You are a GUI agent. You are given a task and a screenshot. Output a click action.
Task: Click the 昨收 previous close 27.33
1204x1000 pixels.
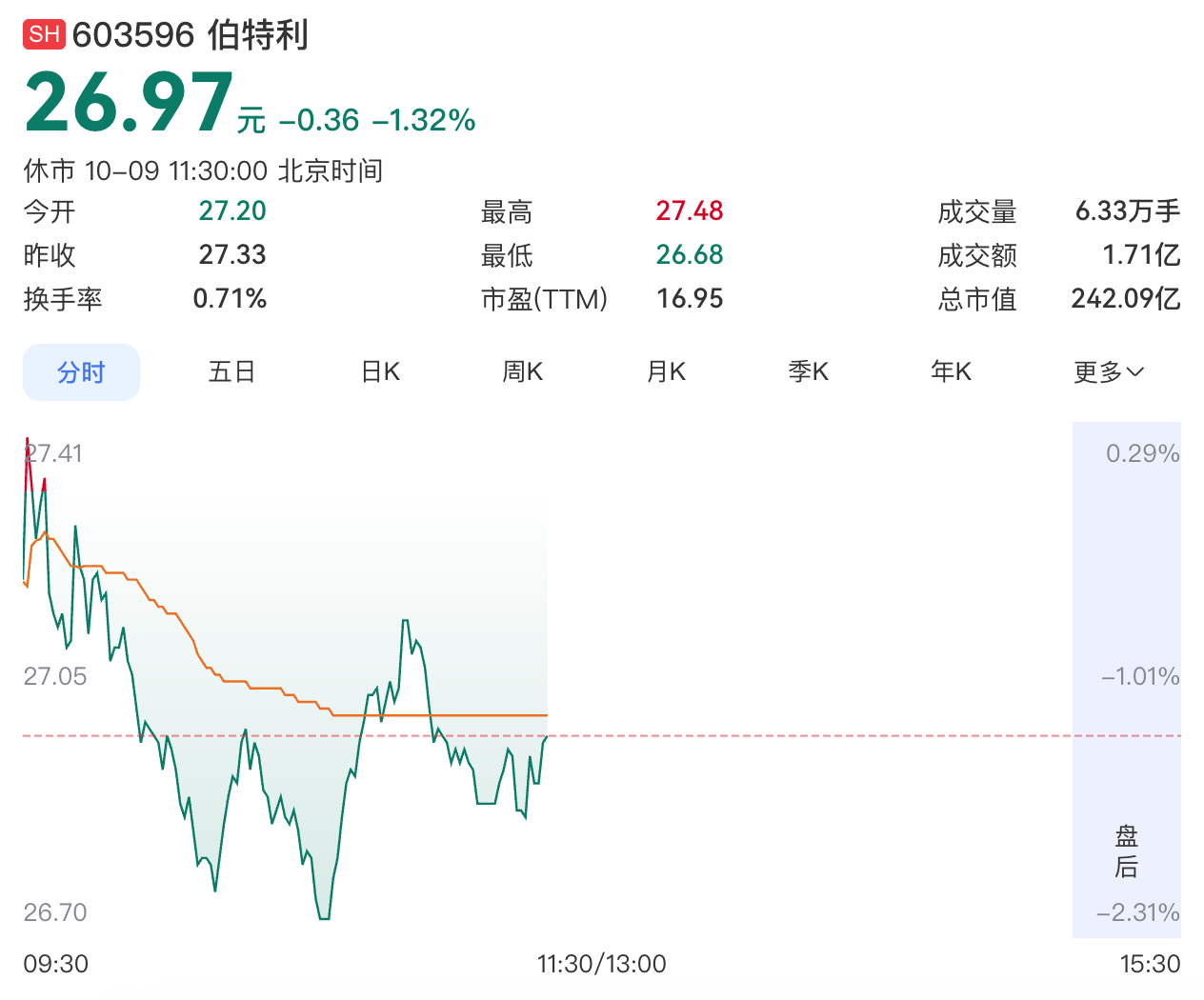tap(232, 254)
